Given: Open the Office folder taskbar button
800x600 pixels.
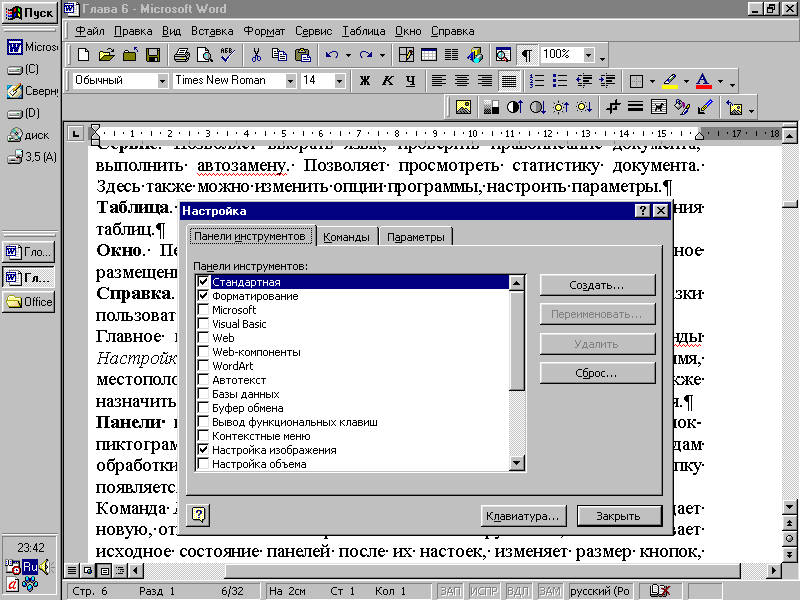Looking at the screenshot, I should click(29, 302).
